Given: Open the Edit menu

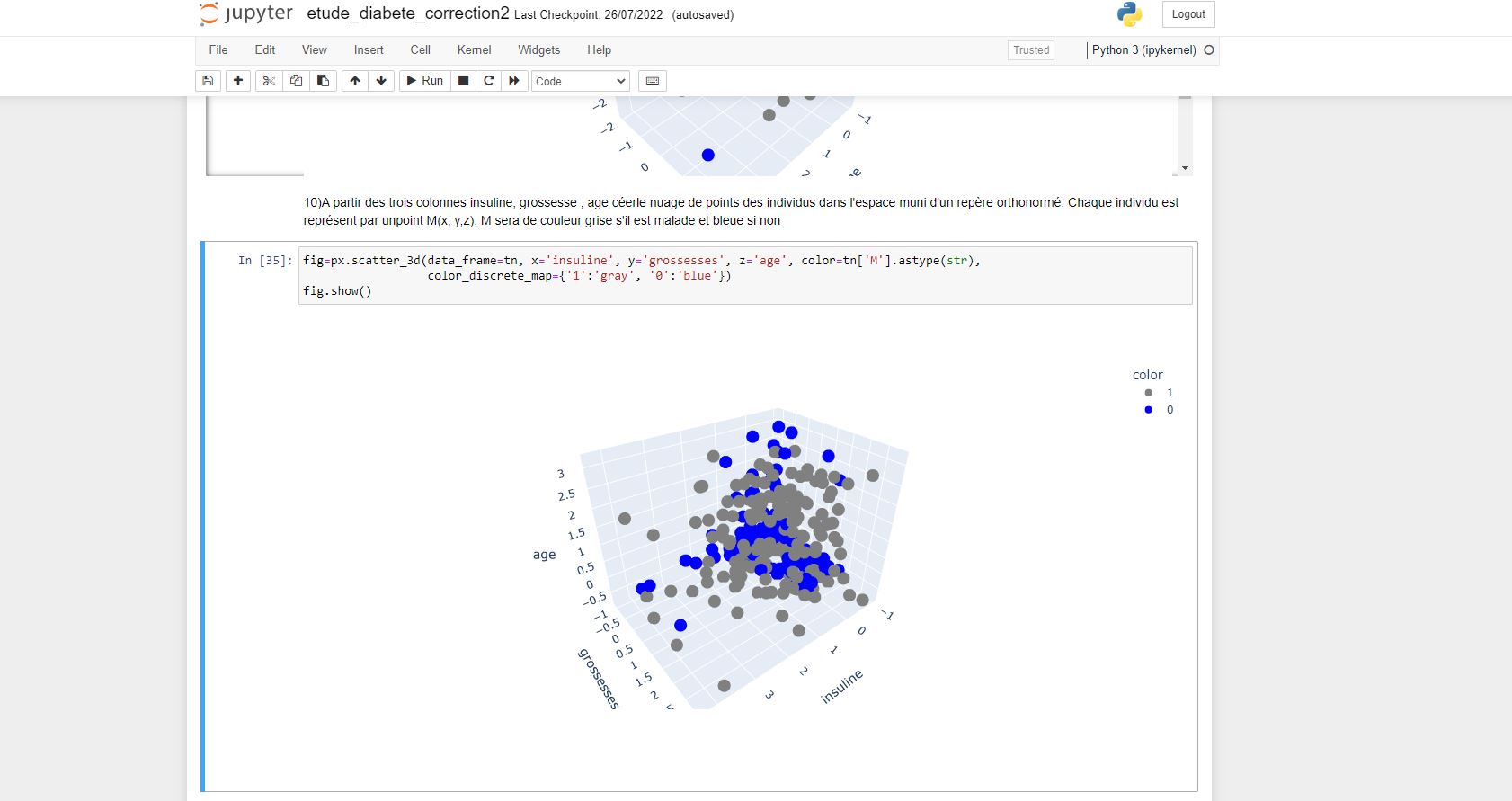Looking at the screenshot, I should pos(265,50).
